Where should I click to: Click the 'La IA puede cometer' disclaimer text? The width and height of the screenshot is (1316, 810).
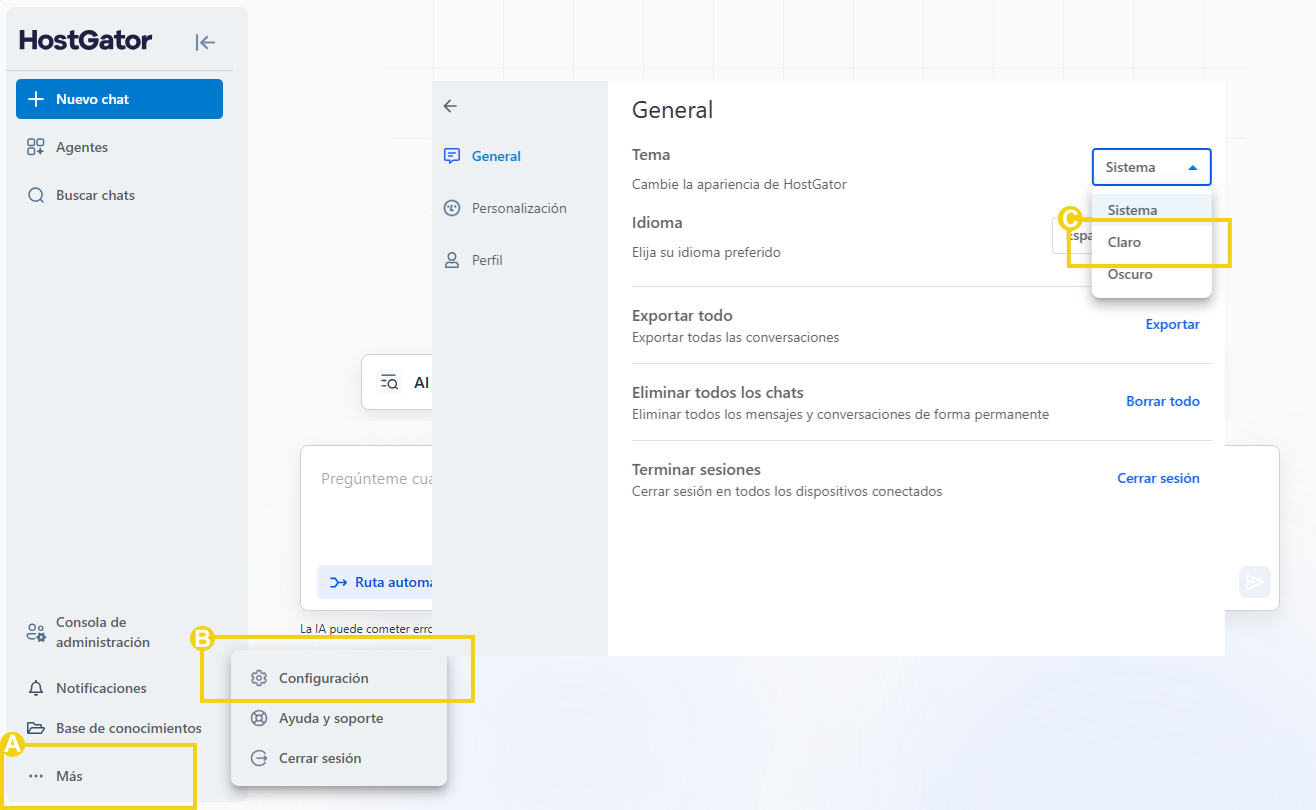tap(366, 629)
